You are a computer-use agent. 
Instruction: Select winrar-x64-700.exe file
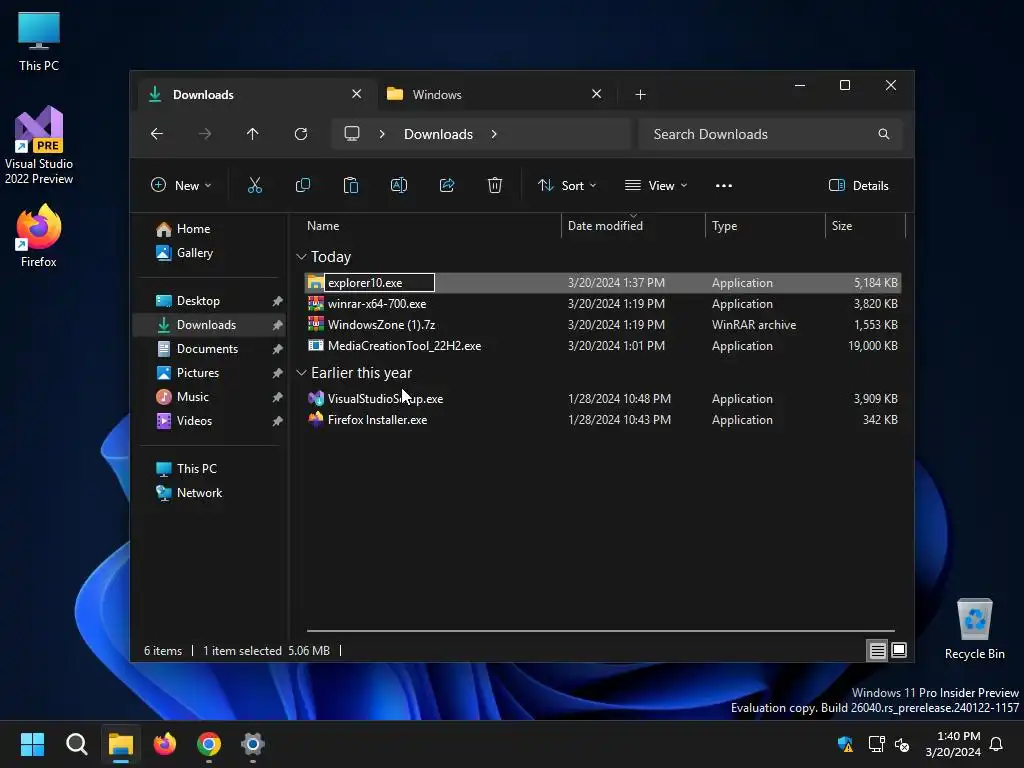[602, 304]
